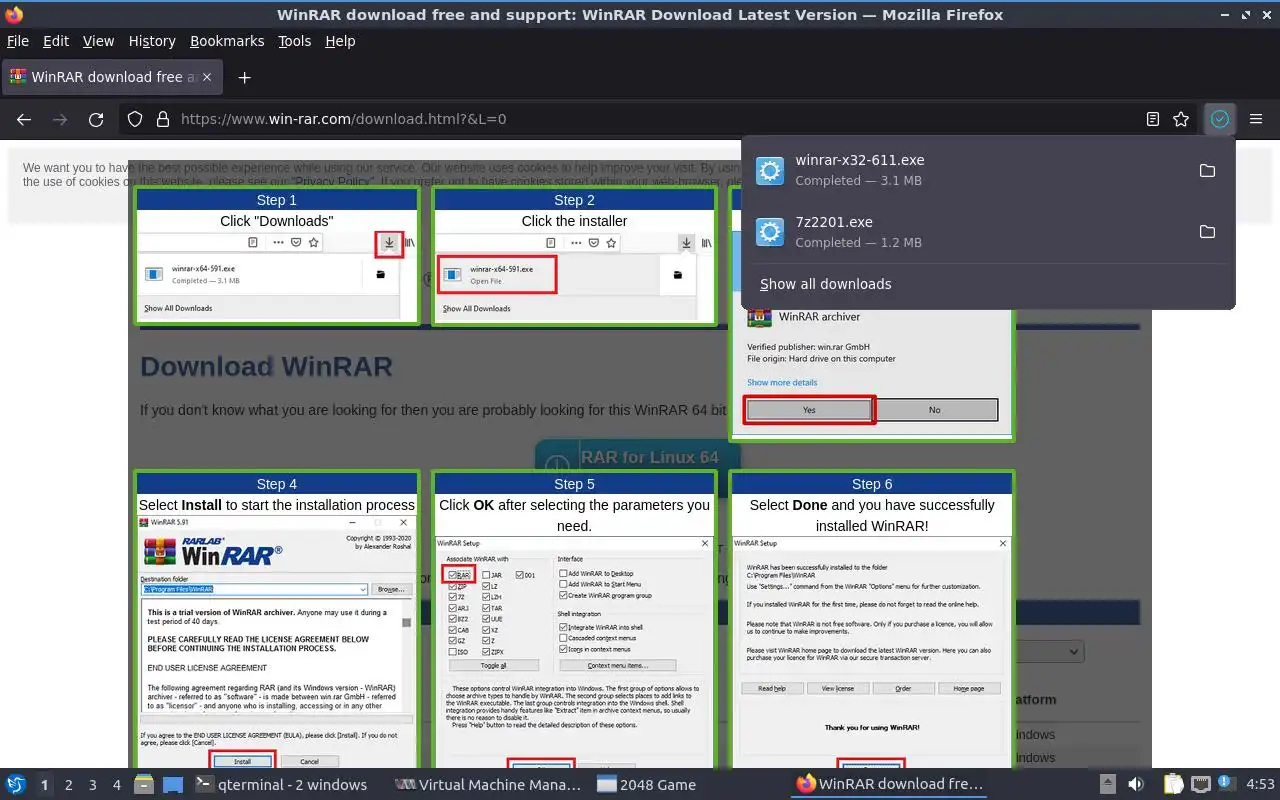Open the File menu

point(18,41)
